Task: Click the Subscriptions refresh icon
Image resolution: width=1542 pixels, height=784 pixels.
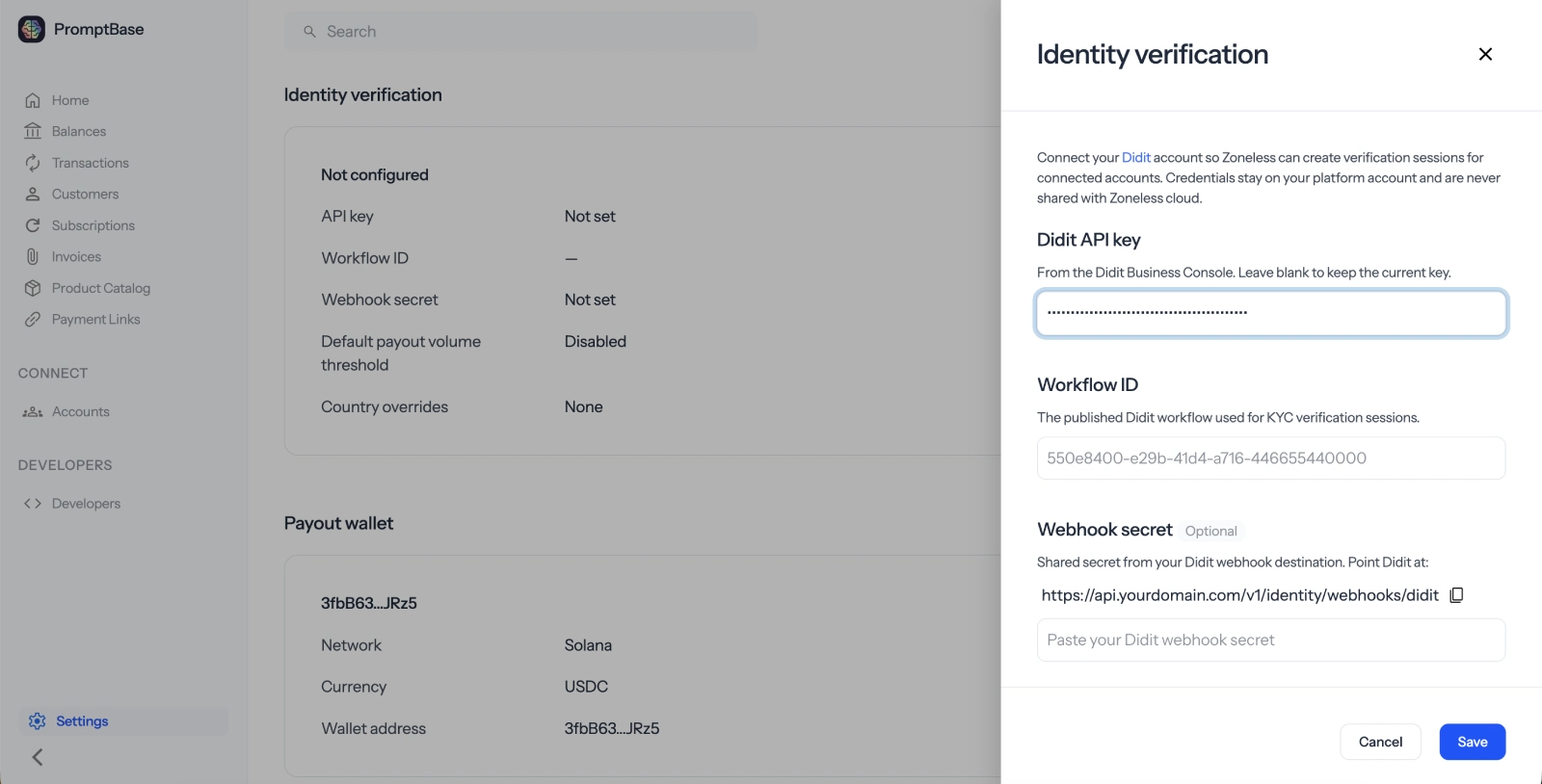Action: (33, 225)
